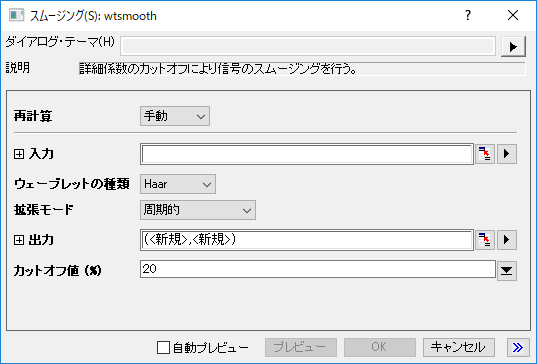Viewport: 537px width, 364px height.
Task: Click the help question mark in title bar
Action: tap(468, 15)
